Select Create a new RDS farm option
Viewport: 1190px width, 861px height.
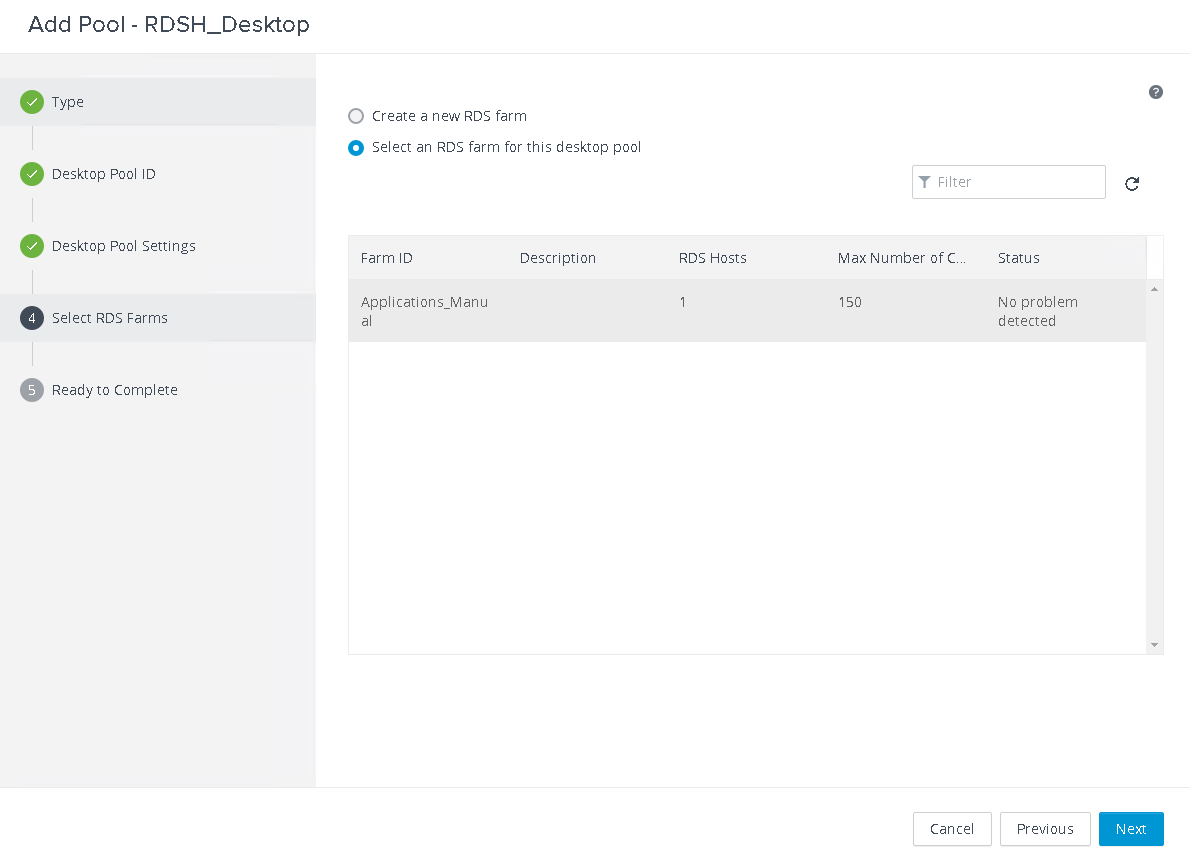[356, 116]
